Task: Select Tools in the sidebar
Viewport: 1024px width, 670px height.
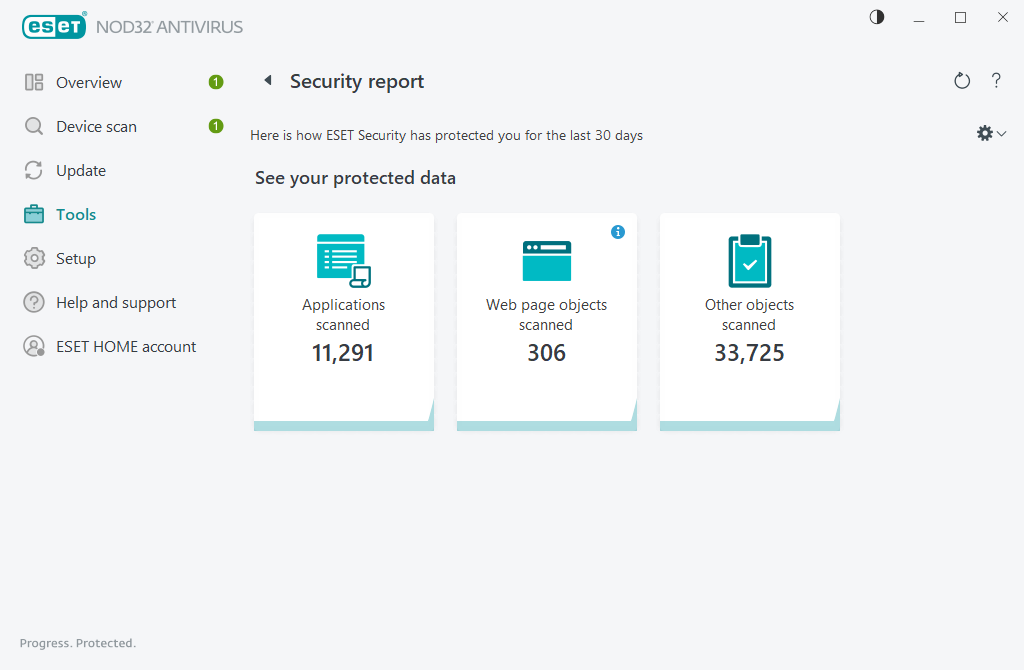Action: point(76,214)
